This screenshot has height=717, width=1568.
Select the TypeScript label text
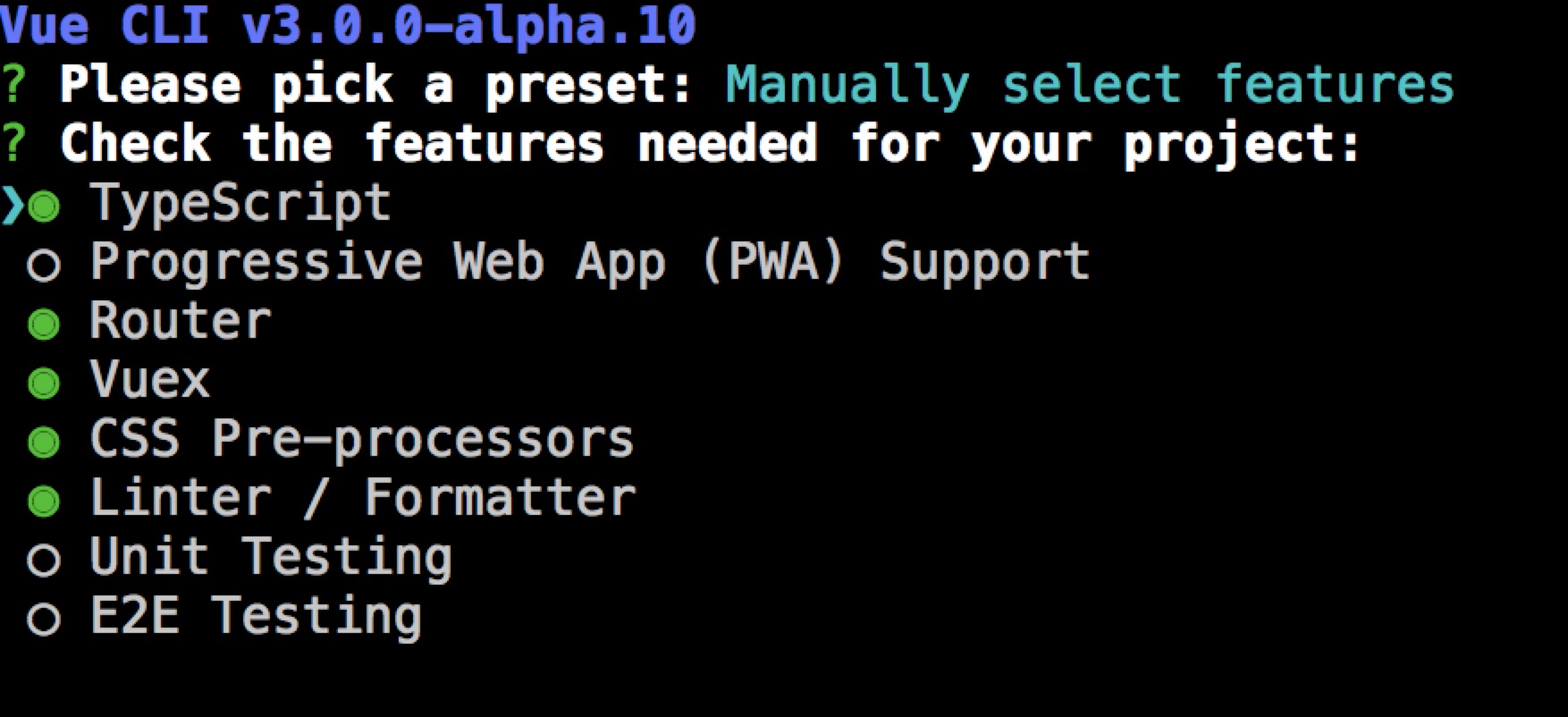click(240, 204)
